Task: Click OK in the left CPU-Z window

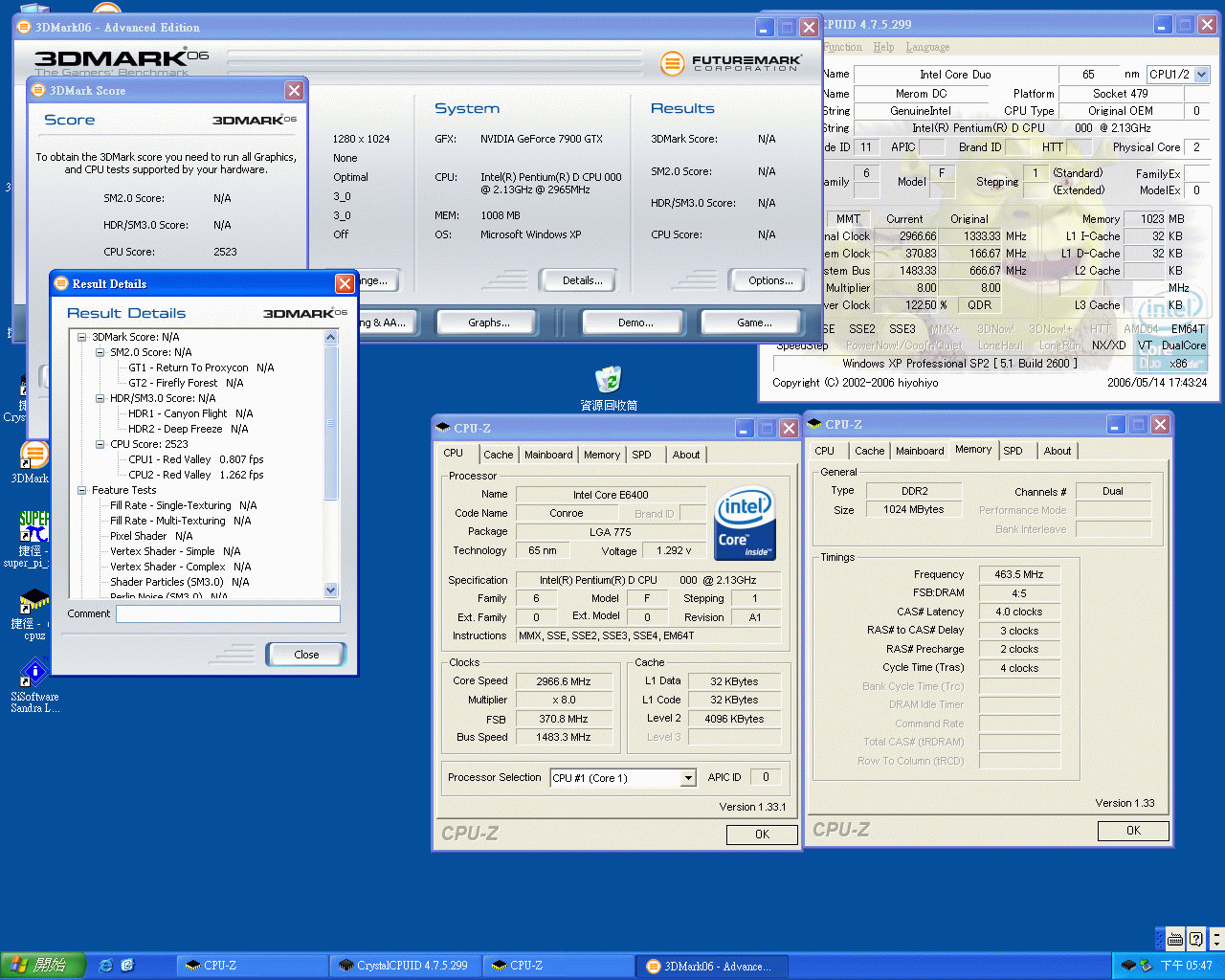Action: click(762, 835)
